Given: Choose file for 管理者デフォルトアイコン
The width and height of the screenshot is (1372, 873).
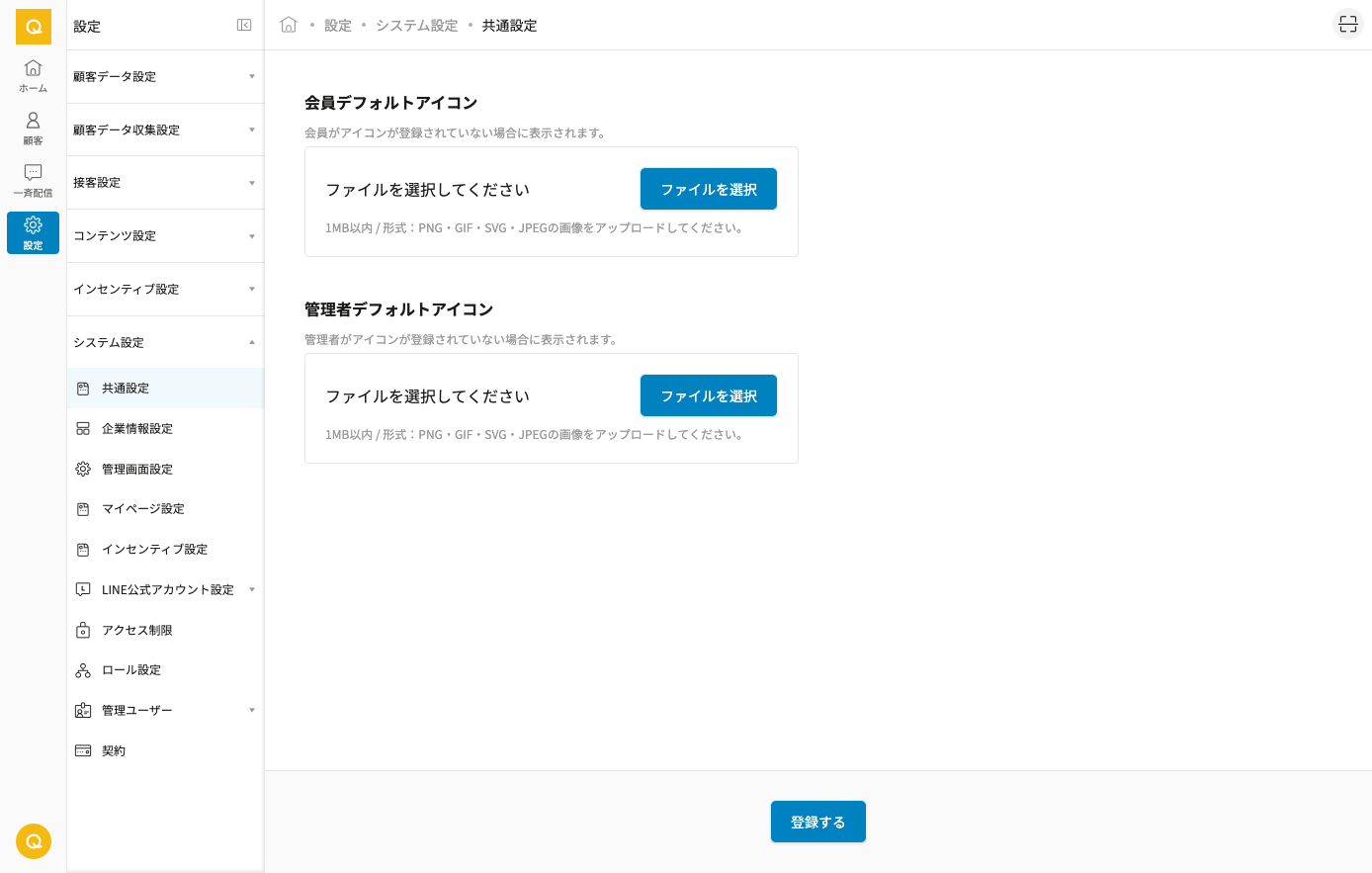Looking at the screenshot, I should [709, 395].
